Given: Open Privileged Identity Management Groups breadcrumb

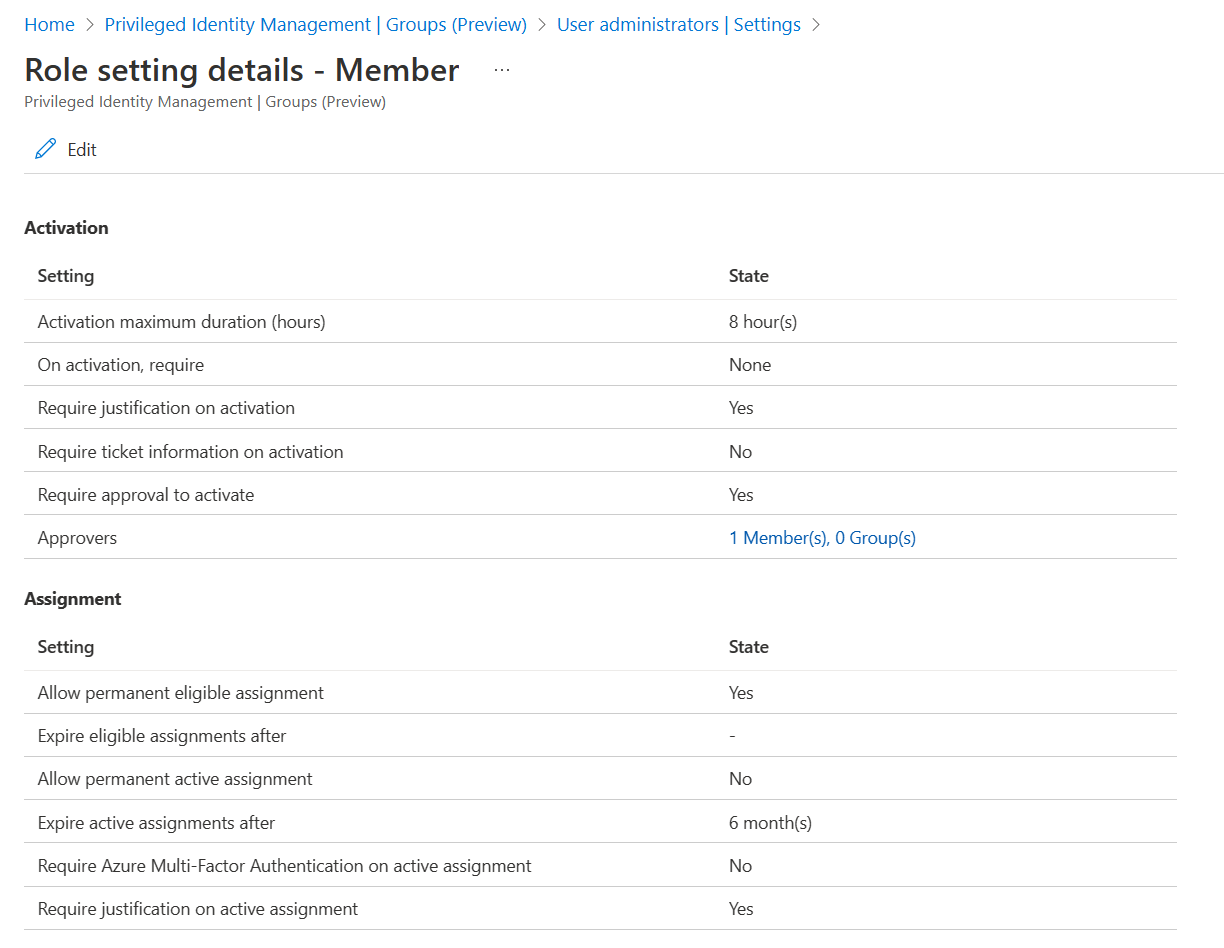Looking at the screenshot, I should (315, 25).
